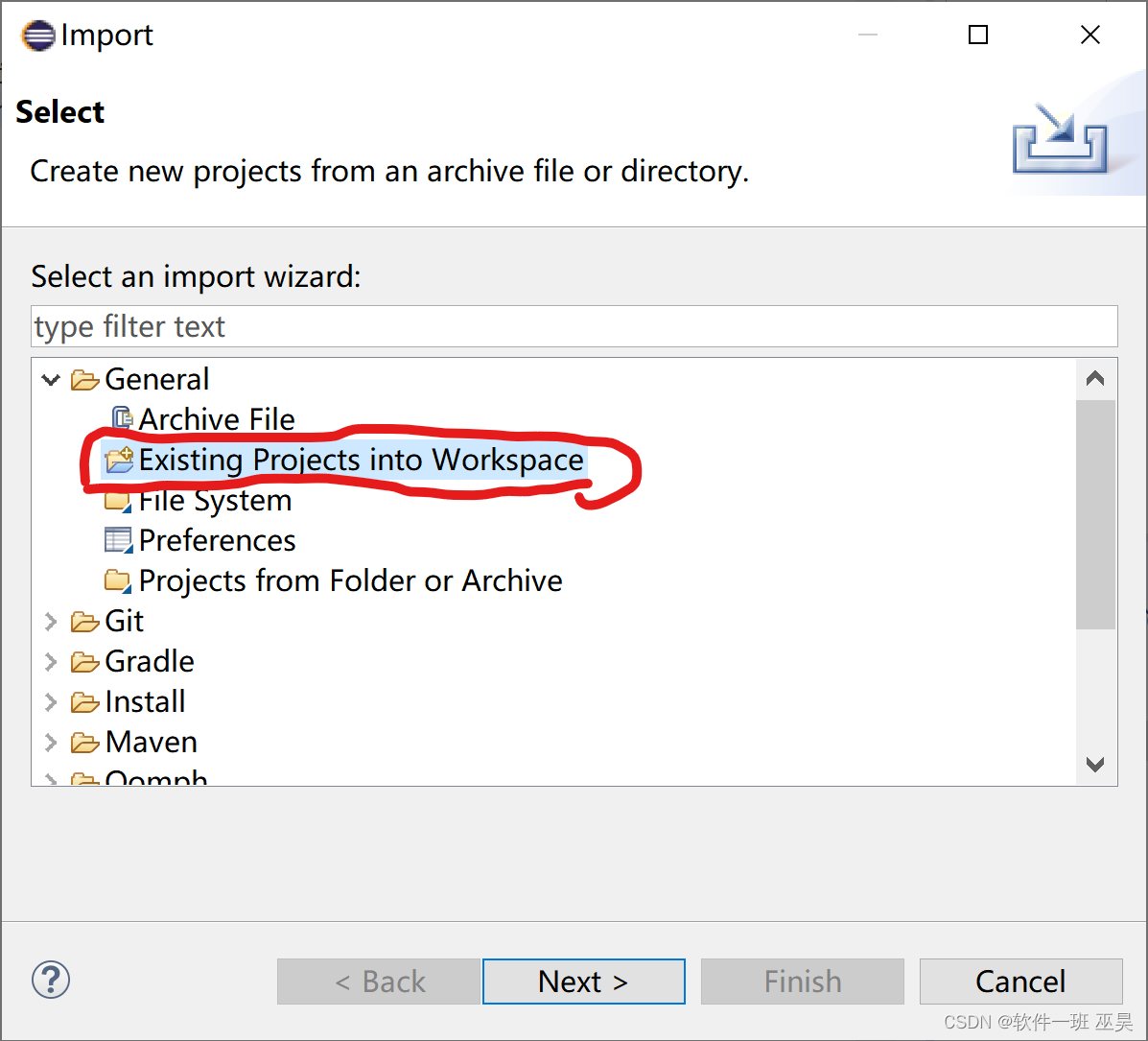Click the scroll down arrow in the wizard list
This screenshot has width=1148, height=1041.
click(1095, 764)
